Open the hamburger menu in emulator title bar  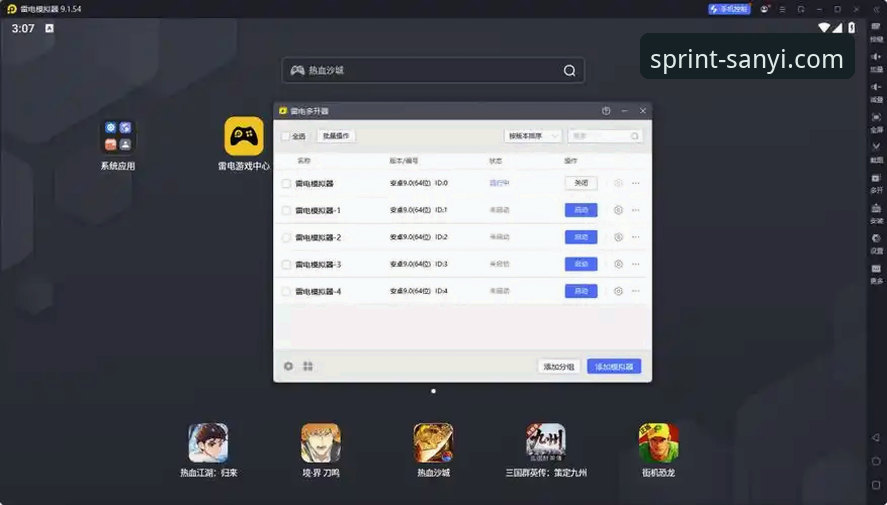point(782,9)
